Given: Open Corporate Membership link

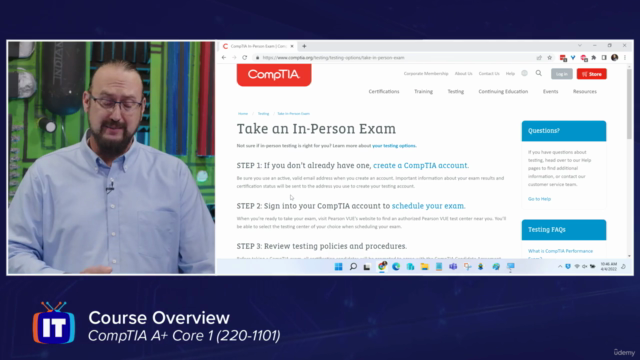Looking at the screenshot, I should coord(426,73).
